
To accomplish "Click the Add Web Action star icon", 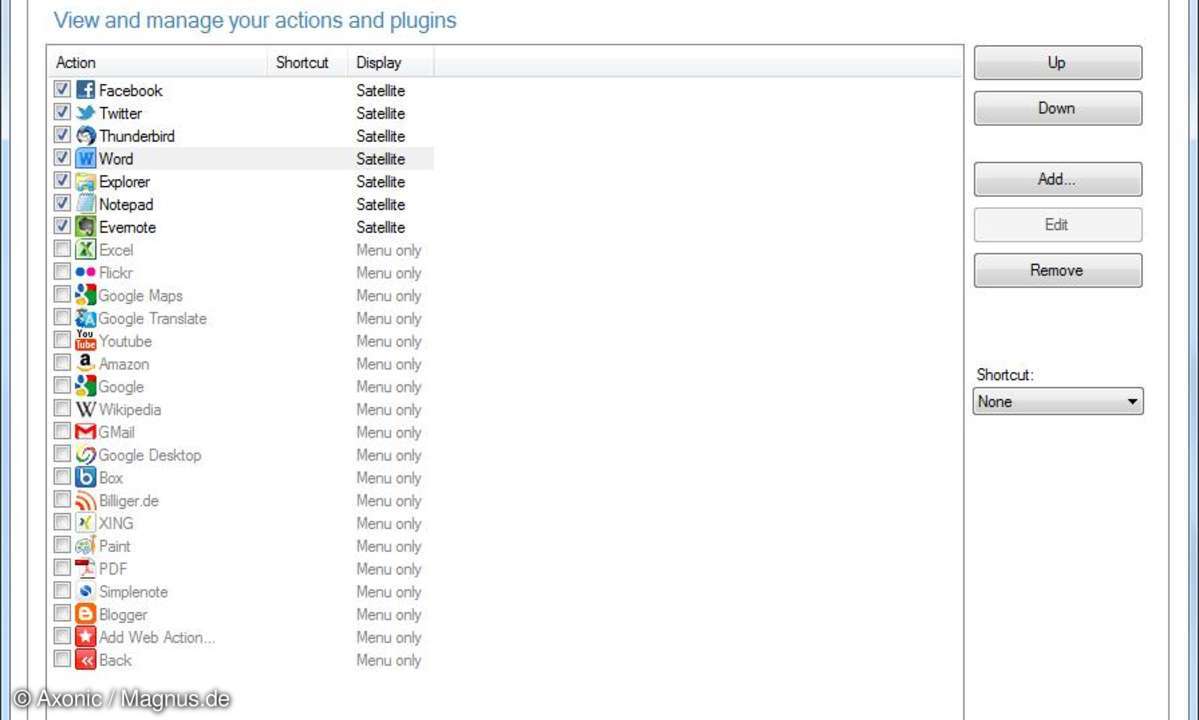I will tap(86, 637).
